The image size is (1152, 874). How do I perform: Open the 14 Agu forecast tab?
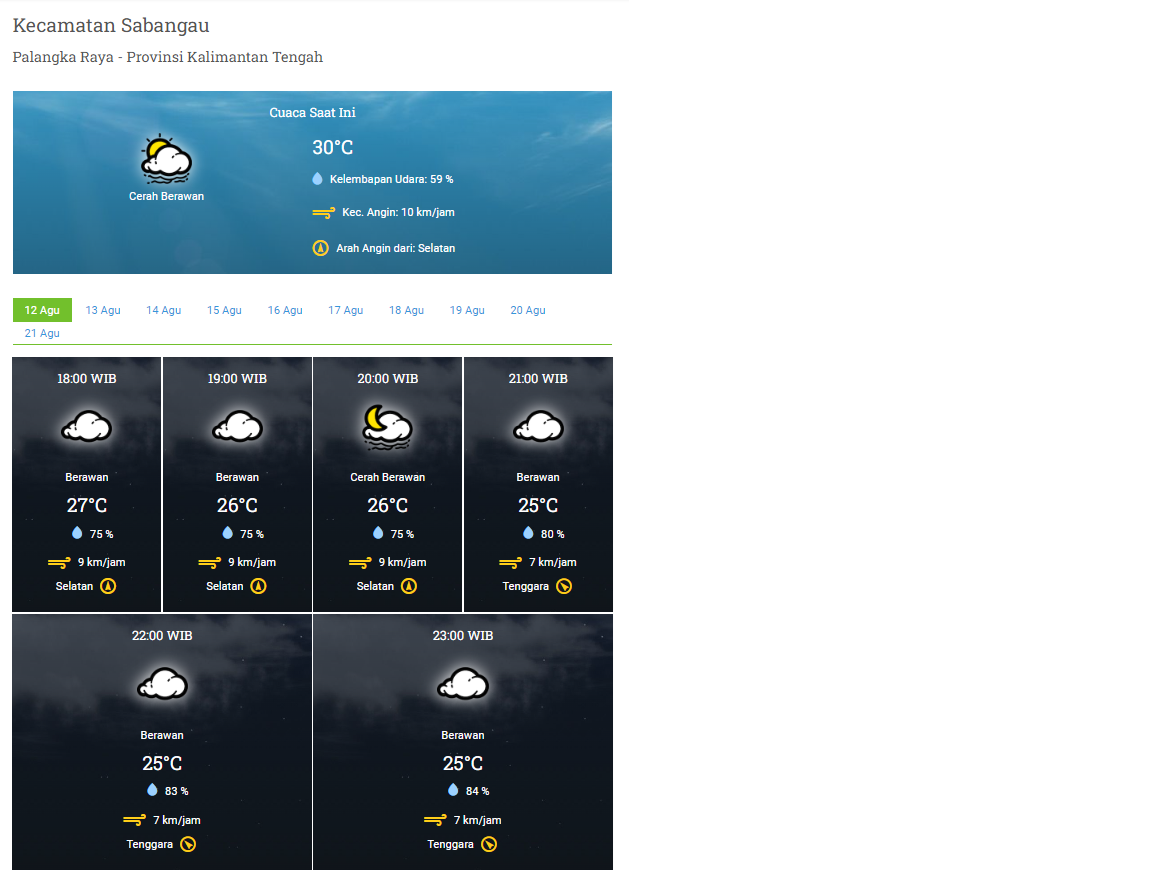[x=163, y=310]
